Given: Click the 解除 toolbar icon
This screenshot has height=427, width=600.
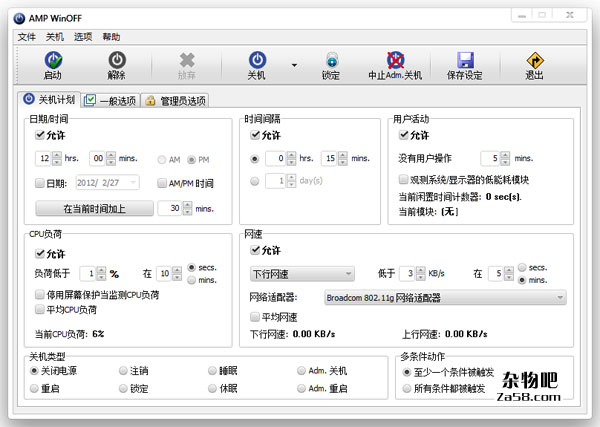Looking at the screenshot, I should point(117,60).
